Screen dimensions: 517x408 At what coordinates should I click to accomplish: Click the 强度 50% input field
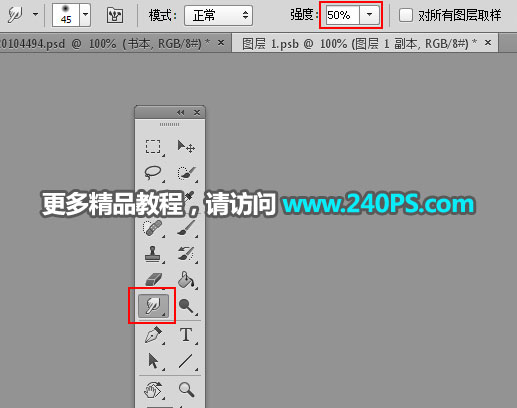[342, 15]
